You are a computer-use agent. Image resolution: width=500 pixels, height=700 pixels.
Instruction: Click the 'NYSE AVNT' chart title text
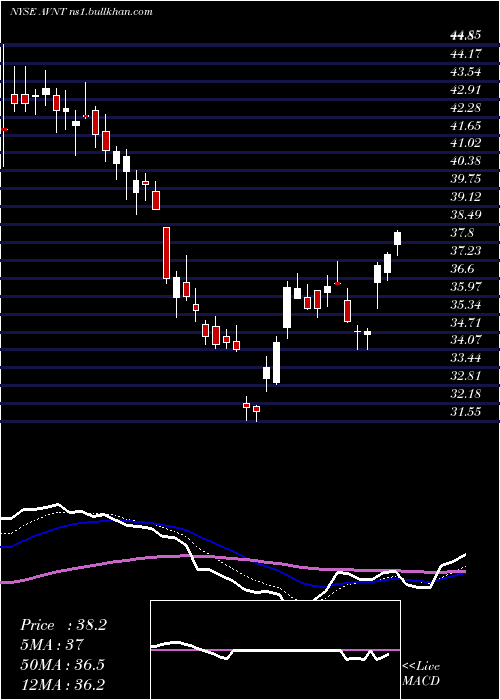(37, 12)
